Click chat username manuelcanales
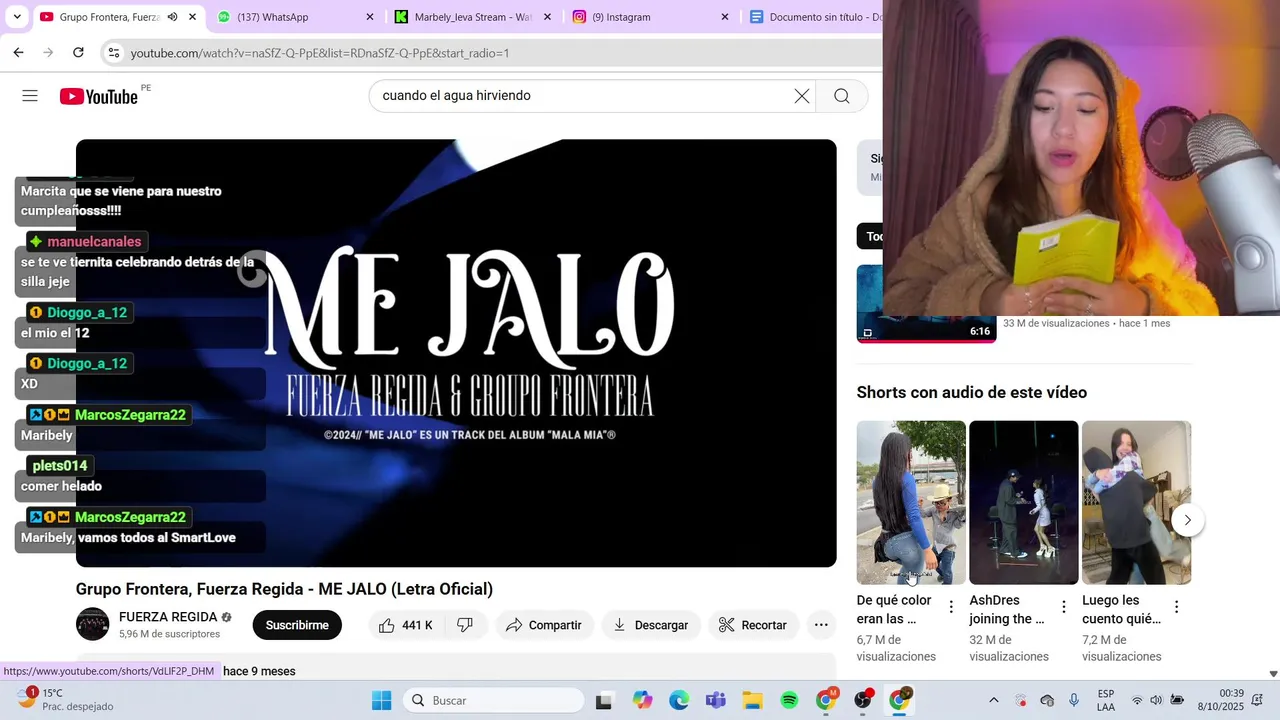Image resolution: width=1280 pixels, height=720 pixels. [94, 242]
